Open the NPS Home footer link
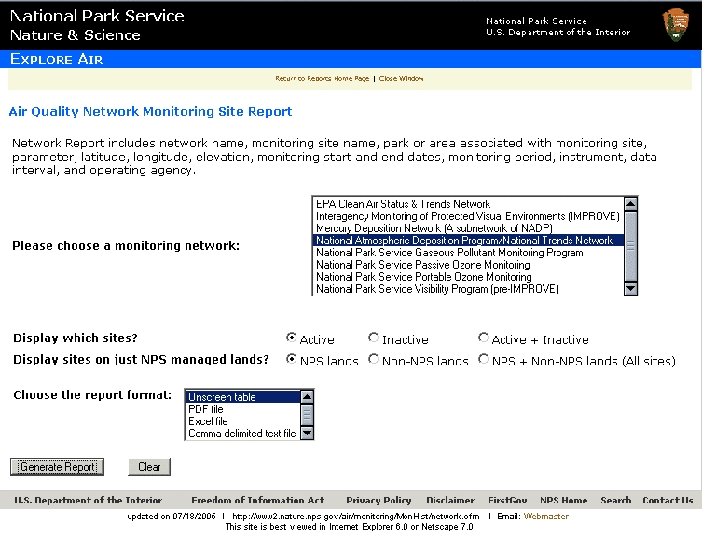Screen dimensions: 720x540 pos(563,500)
